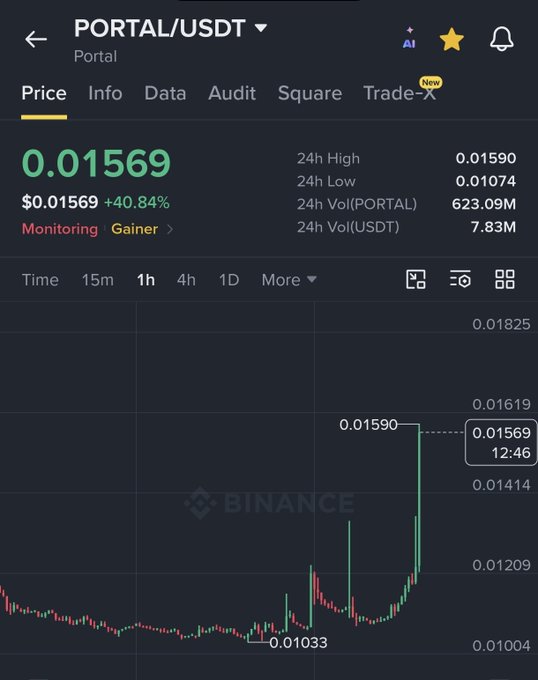Open the four-square grid layout icon
538x680 pixels.
coord(505,279)
